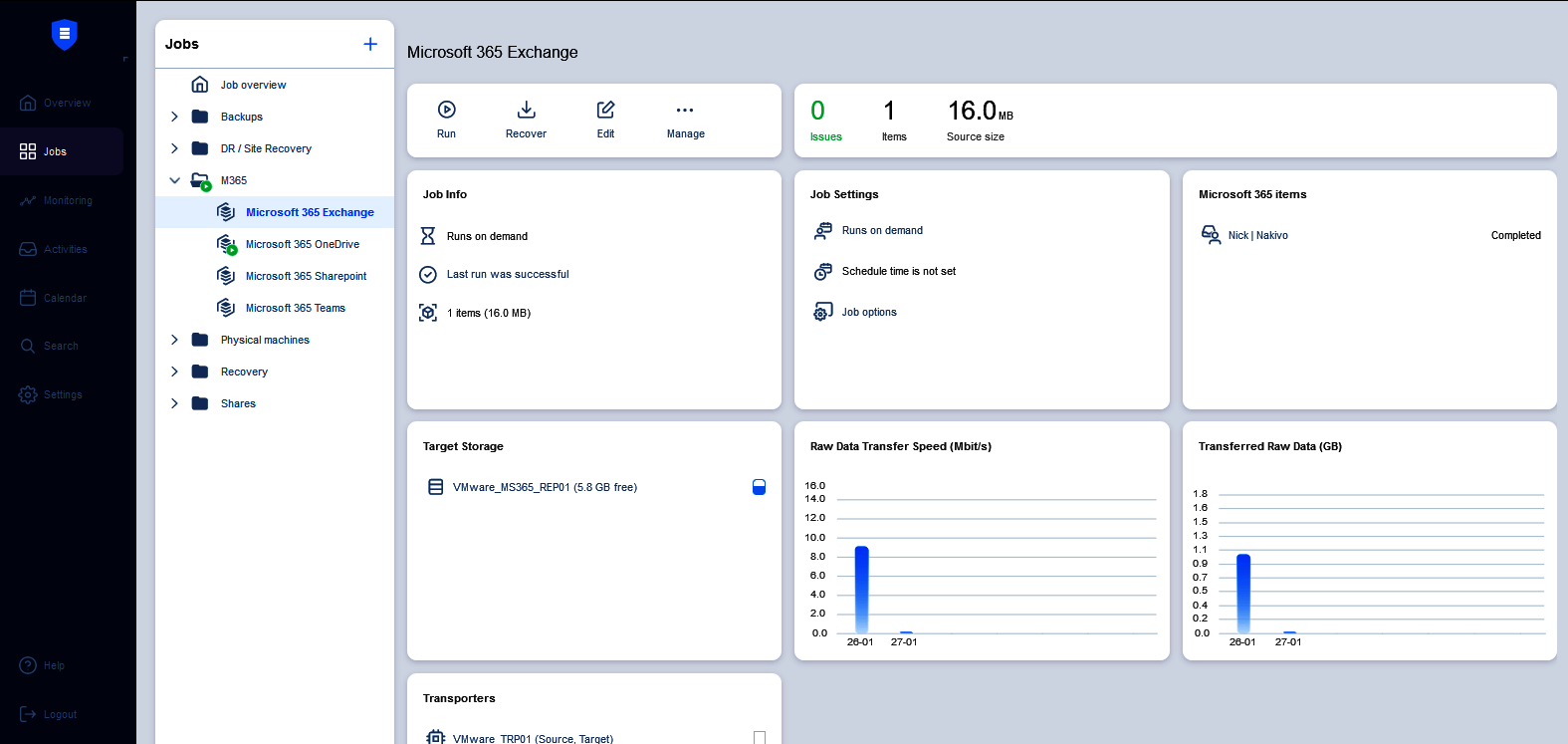
Task: Collapse the M365 folder
Action: click(x=175, y=180)
